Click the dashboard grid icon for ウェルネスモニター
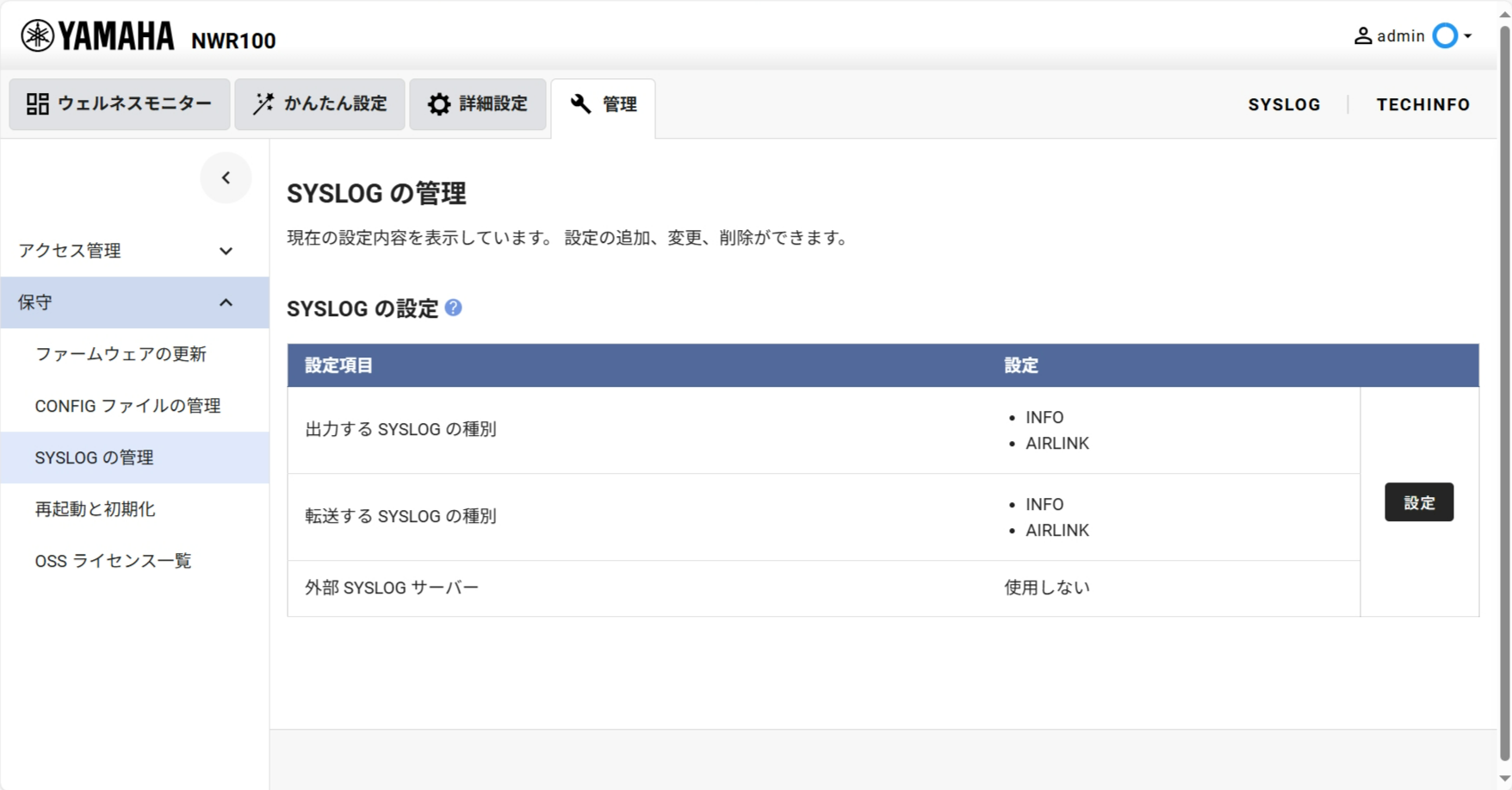Screen dimensions: 1512x790 tap(38, 104)
